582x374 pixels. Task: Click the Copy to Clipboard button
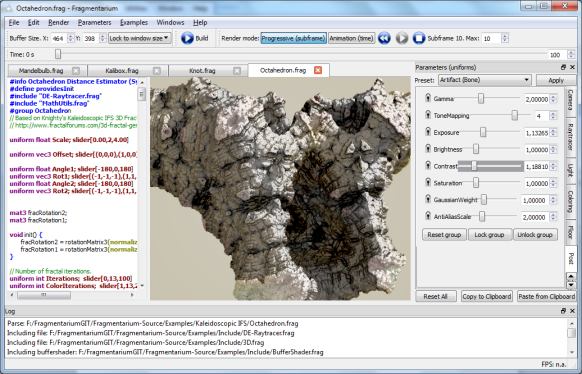click(487, 296)
